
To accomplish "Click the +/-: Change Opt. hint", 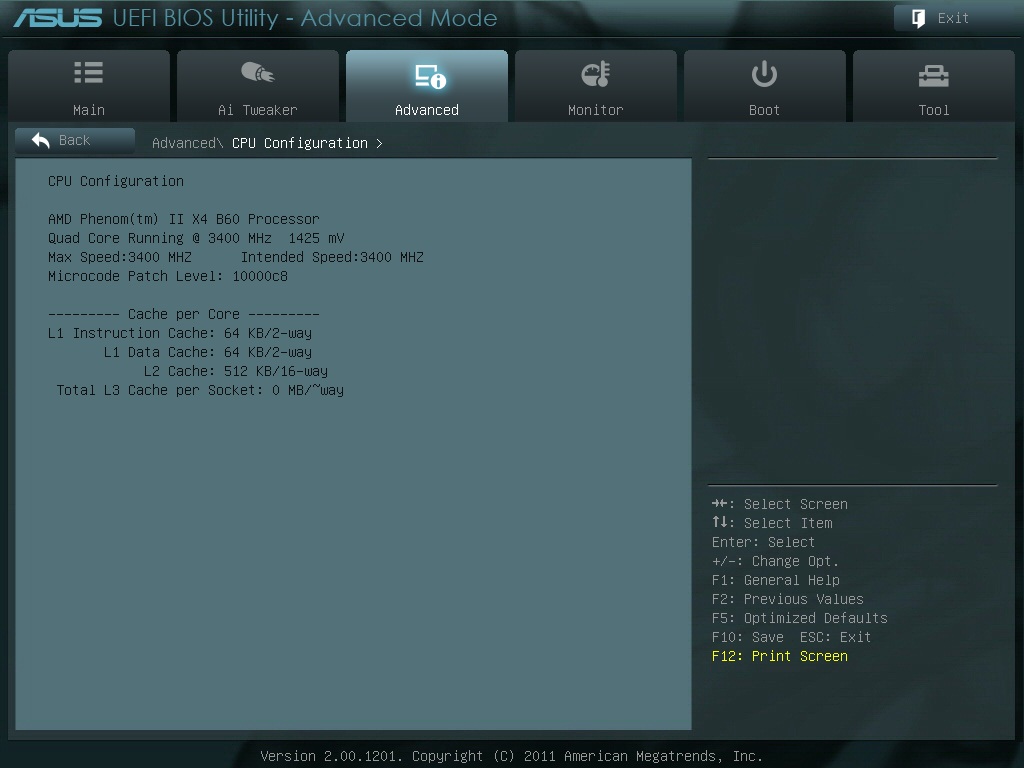I will (775, 561).
